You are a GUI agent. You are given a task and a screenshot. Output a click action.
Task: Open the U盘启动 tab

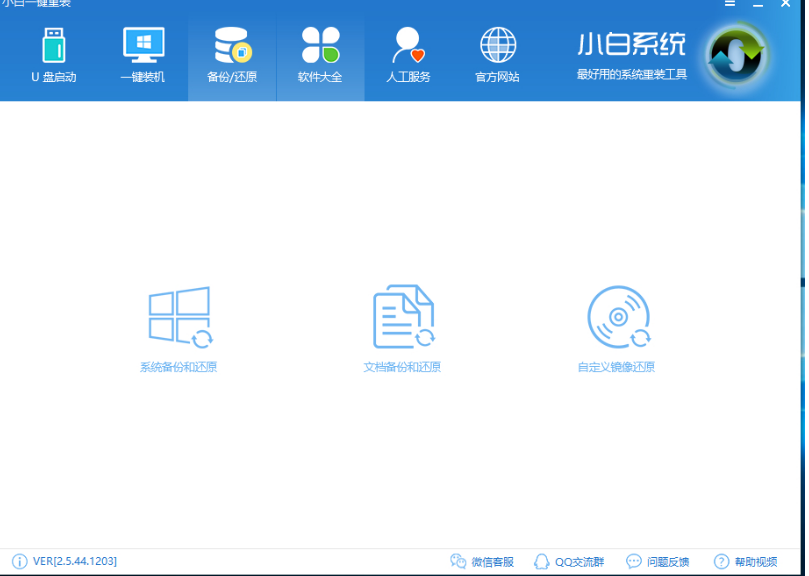point(54,56)
